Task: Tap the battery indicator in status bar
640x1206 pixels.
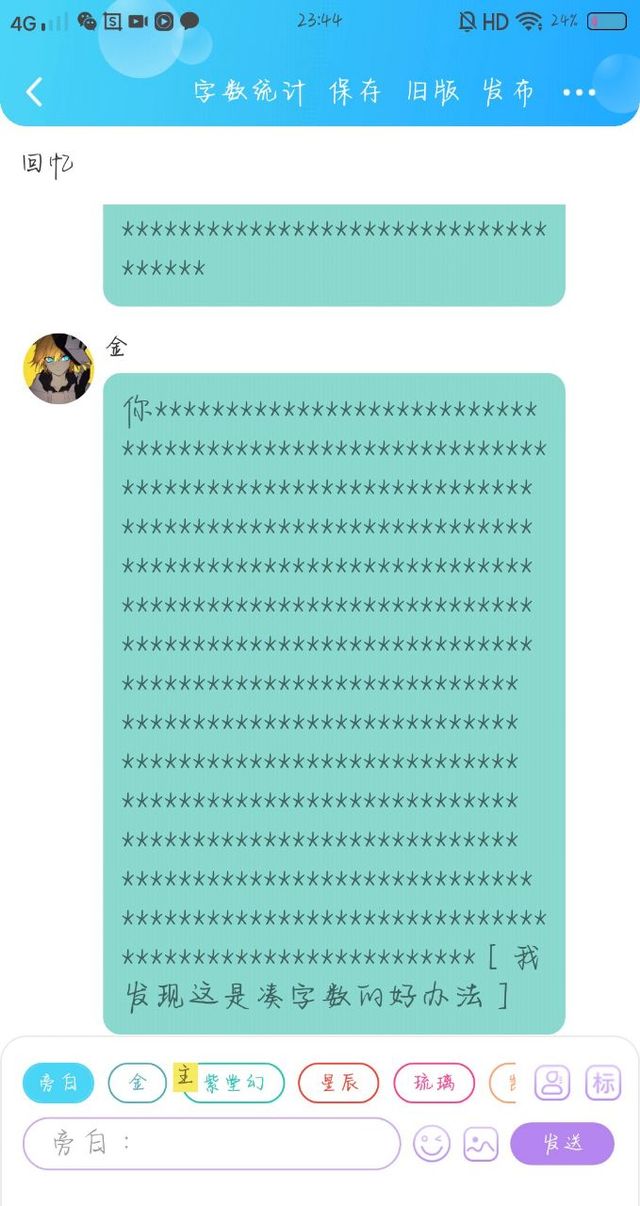Action: click(x=606, y=21)
